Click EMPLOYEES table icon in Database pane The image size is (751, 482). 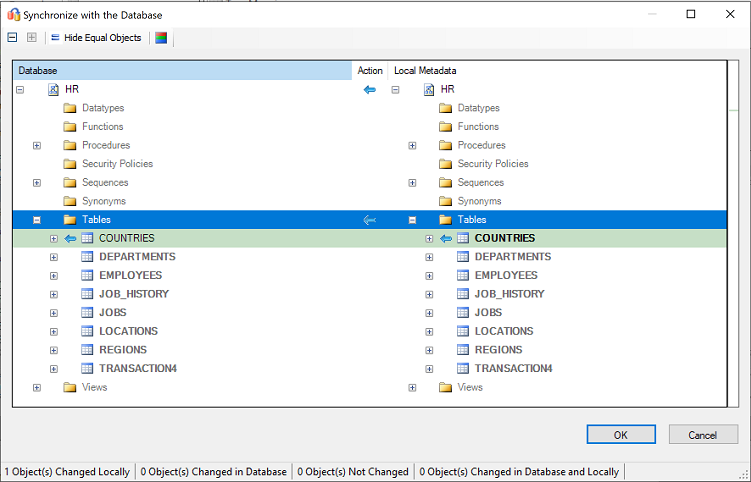87,275
